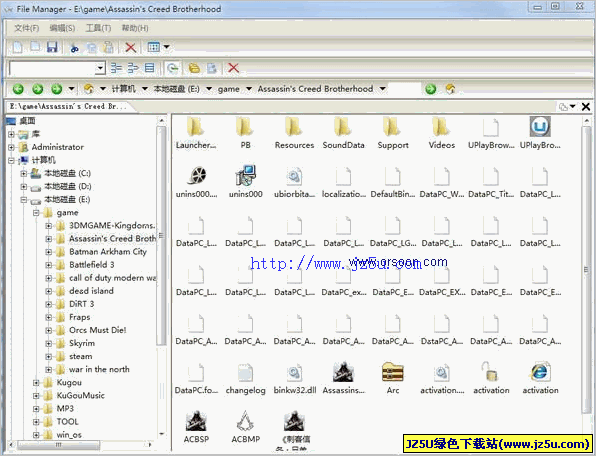
Task: Select the ACBSP game icon
Action: coord(196,427)
